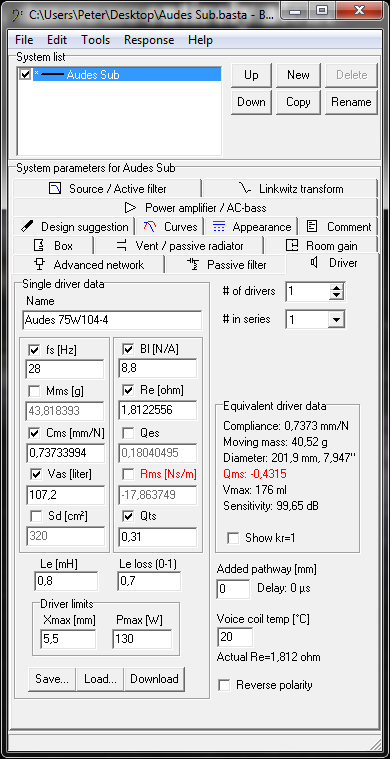Click the Source / Active filter tab icon
This screenshot has width=392, height=759.
(x=55, y=189)
